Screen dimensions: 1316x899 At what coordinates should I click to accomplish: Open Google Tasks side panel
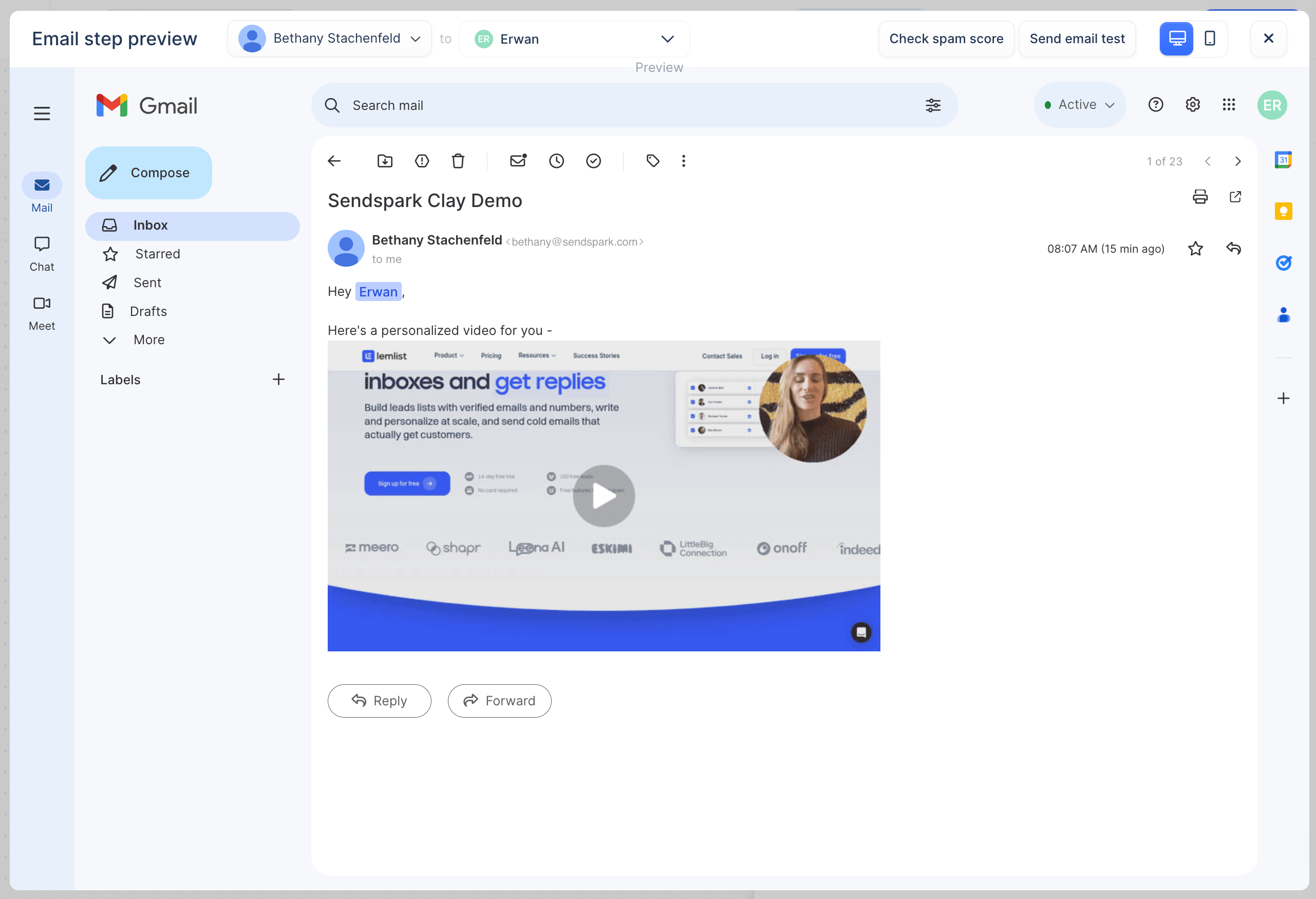1283,263
